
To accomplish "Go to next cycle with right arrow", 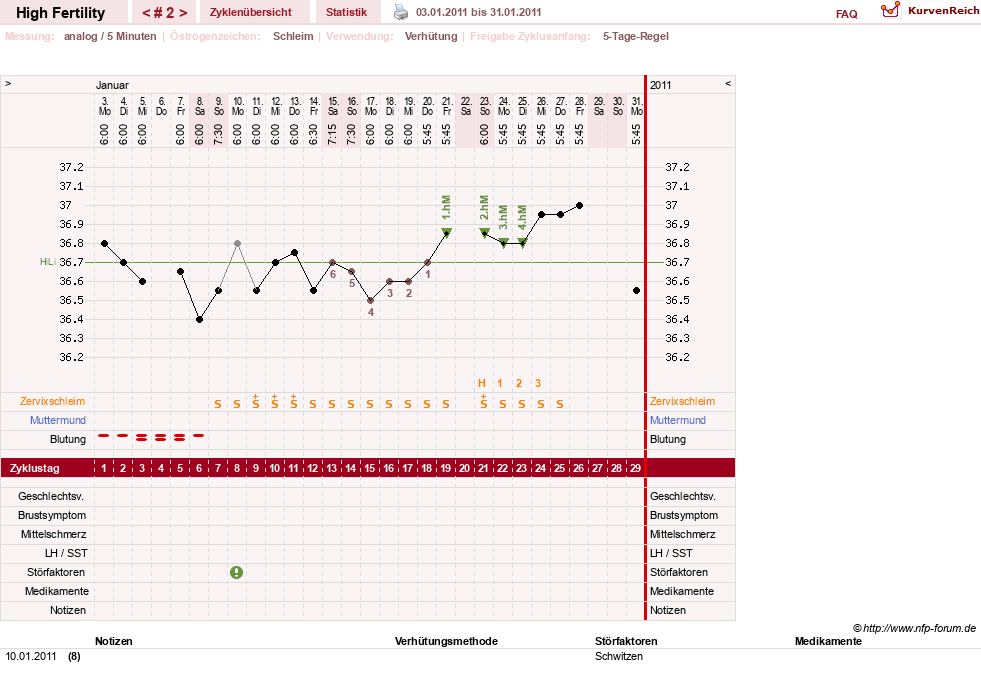I will pyautogui.click(x=183, y=13).
